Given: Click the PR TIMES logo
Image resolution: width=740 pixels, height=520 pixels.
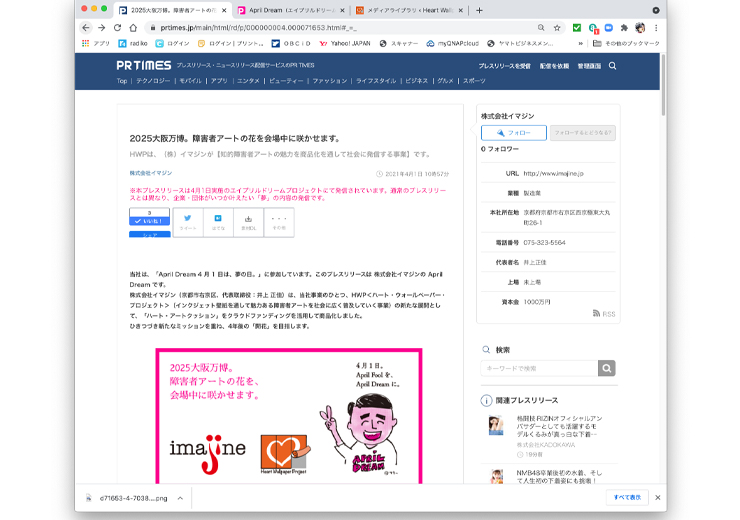Looking at the screenshot, I should click(x=143, y=66).
